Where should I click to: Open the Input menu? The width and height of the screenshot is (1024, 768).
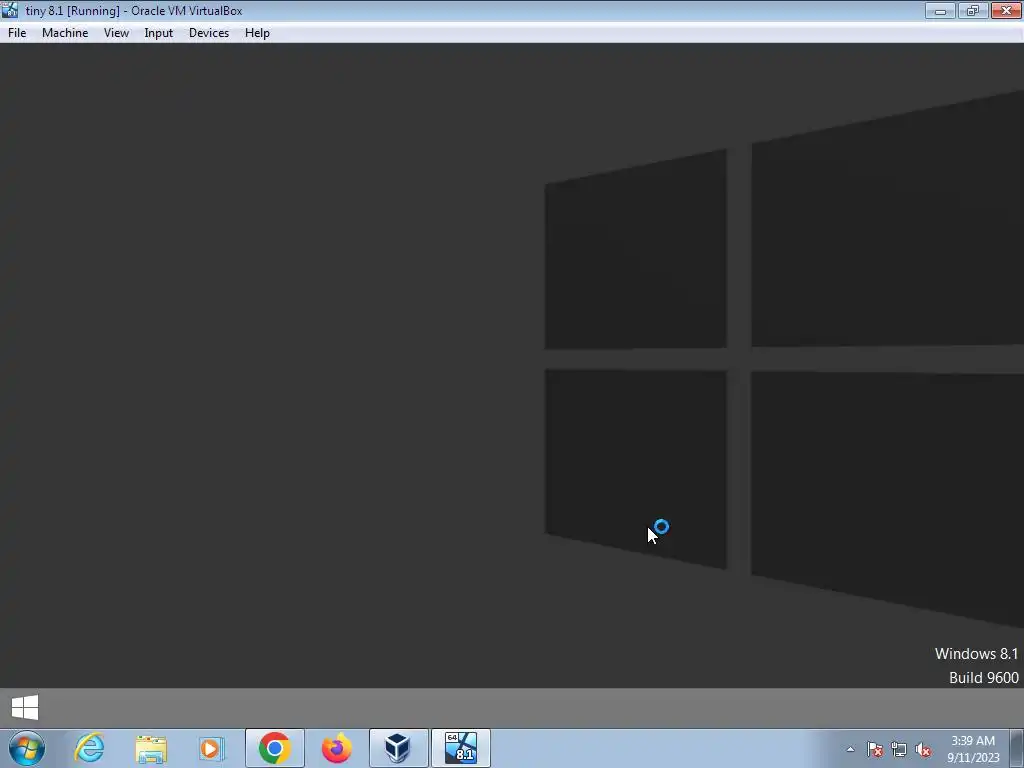pyautogui.click(x=159, y=33)
